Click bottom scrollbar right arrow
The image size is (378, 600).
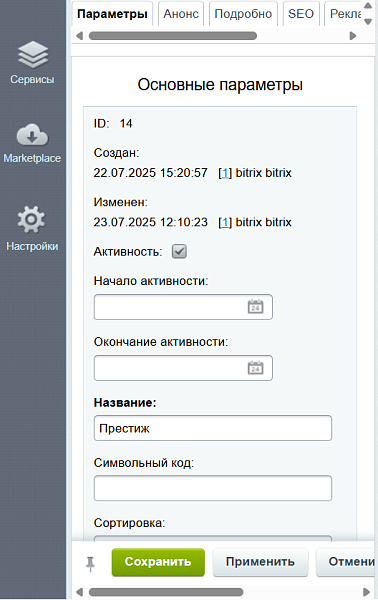click(x=366, y=592)
